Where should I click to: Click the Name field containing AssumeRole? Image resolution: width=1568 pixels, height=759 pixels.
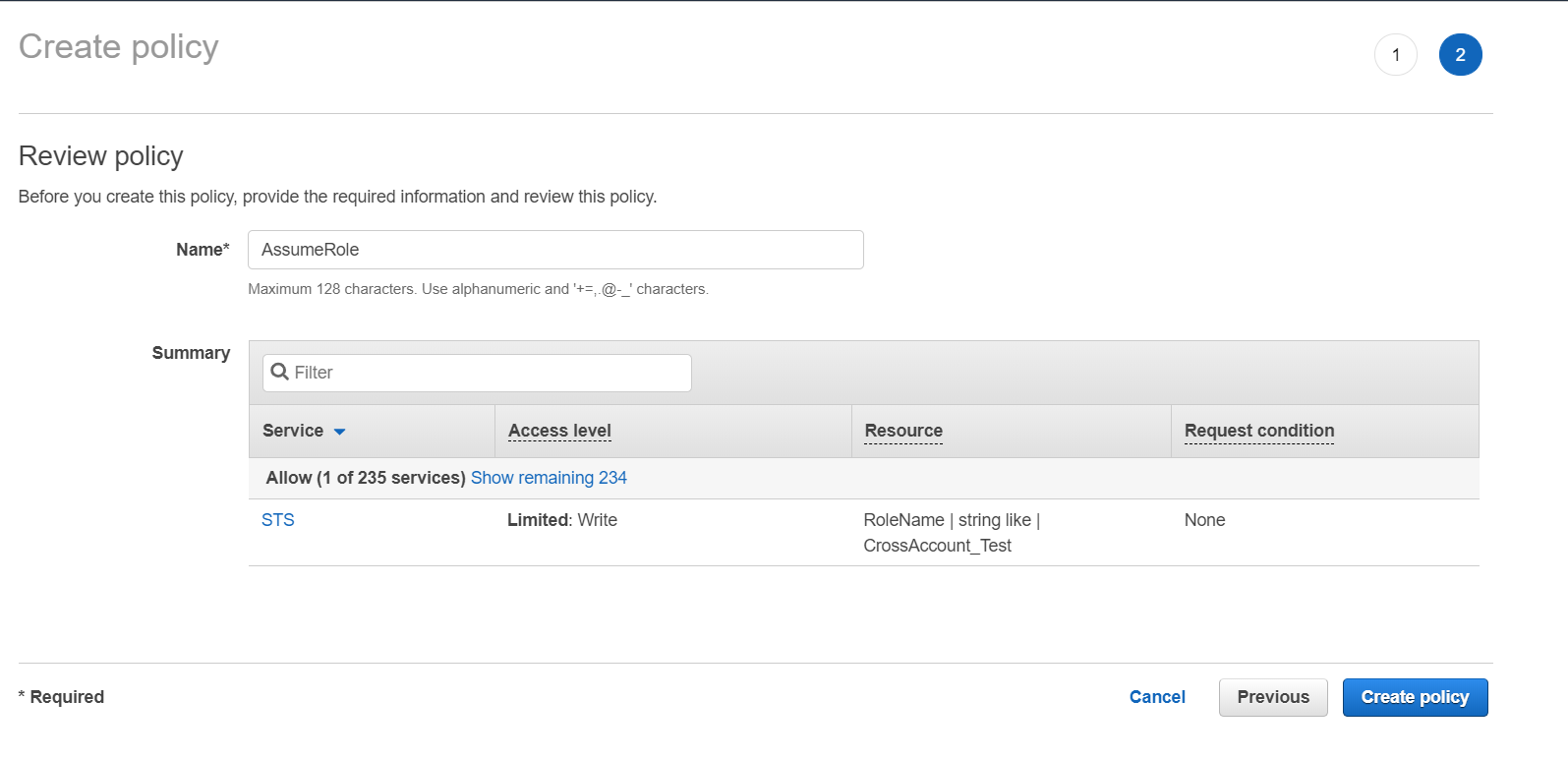pyautogui.click(x=555, y=250)
